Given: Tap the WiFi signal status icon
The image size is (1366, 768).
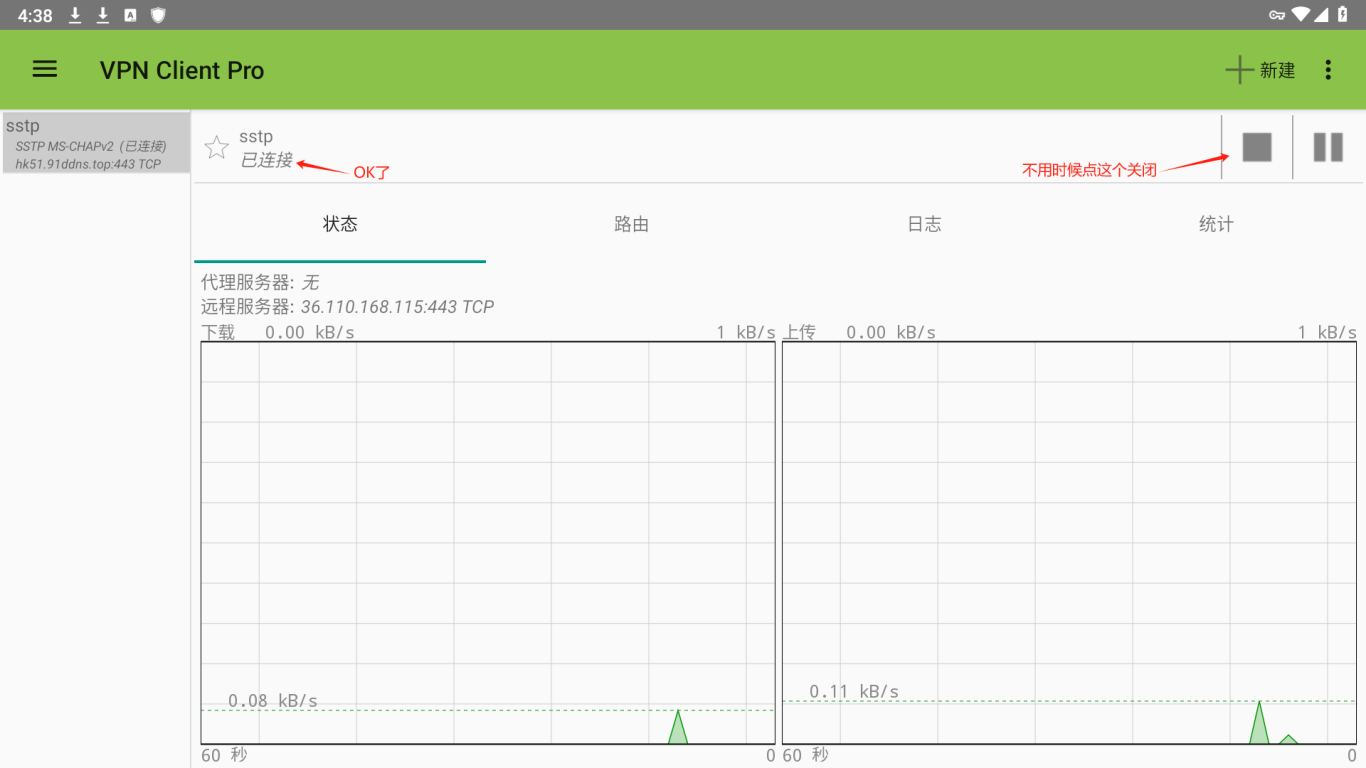Looking at the screenshot, I should 1300,15.
